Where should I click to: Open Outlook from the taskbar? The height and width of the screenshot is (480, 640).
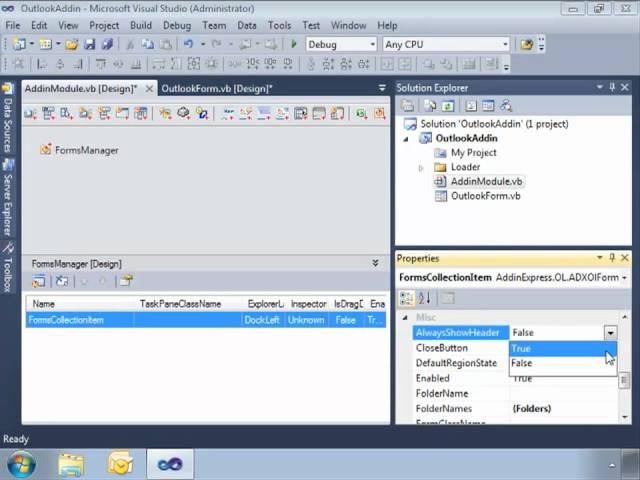(x=120, y=464)
